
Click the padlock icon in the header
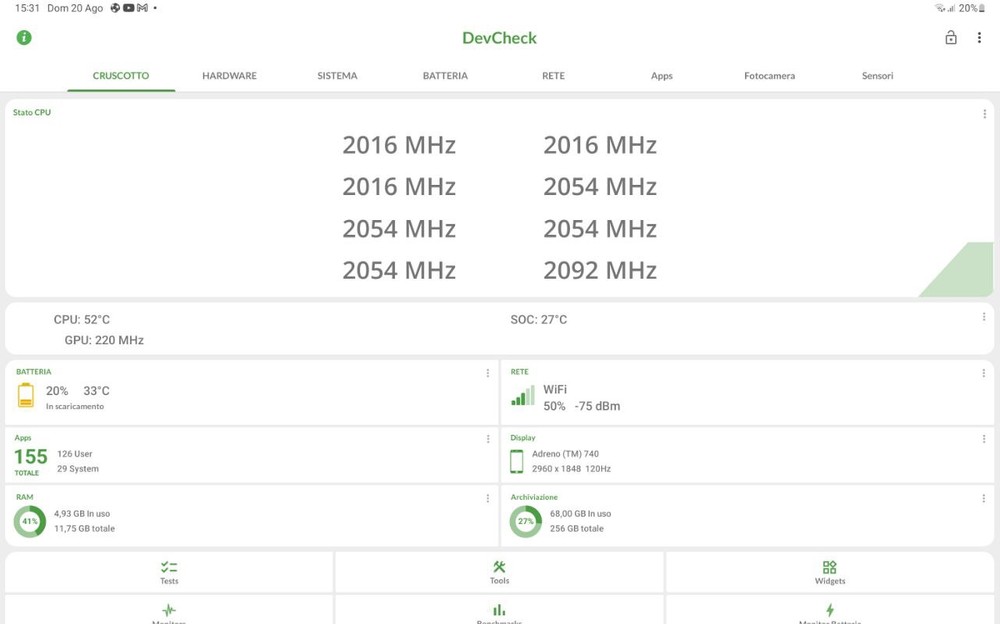[950, 38]
